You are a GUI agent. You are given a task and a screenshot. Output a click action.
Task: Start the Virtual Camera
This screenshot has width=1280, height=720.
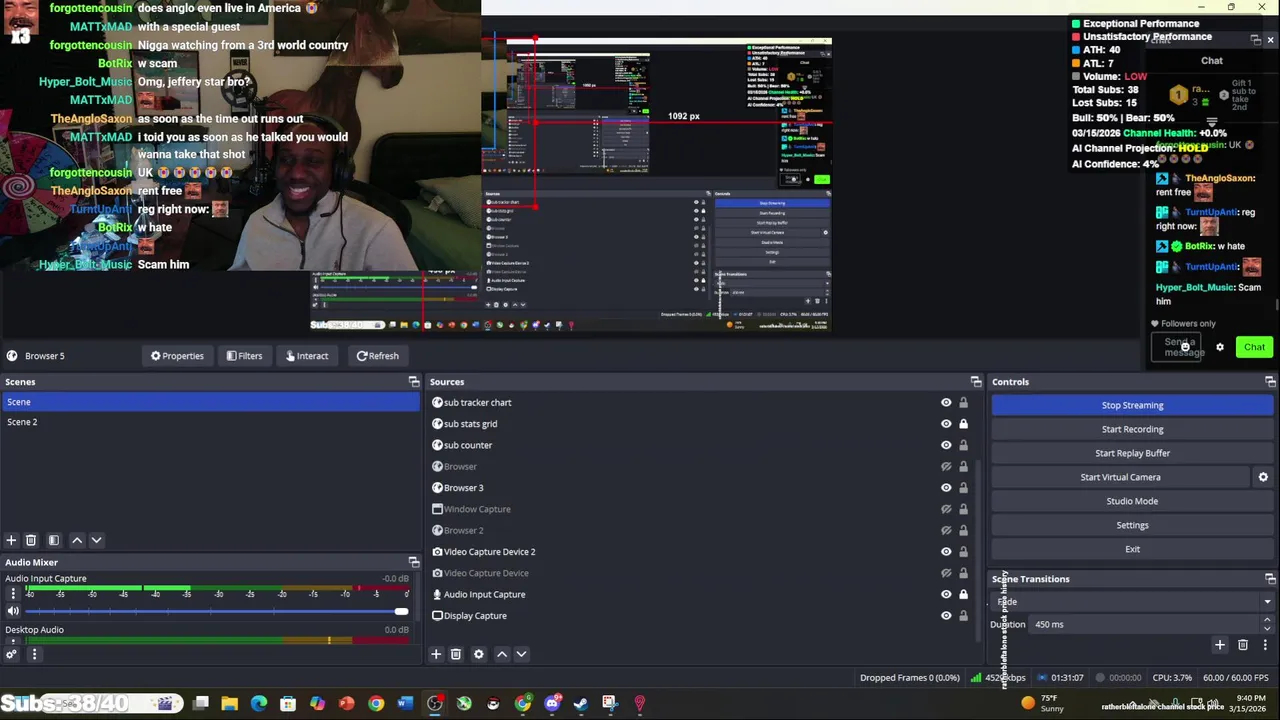tap(1120, 477)
